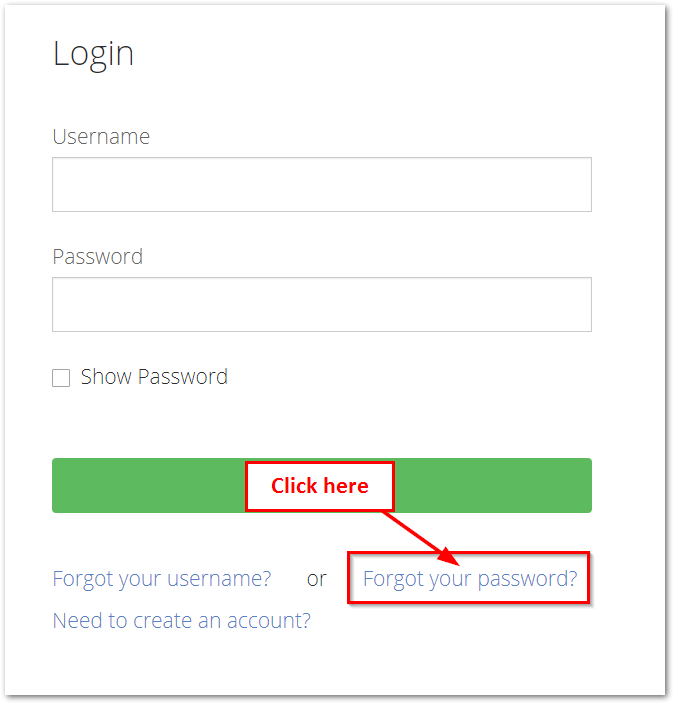Click the 'Password' label above the second field

pos(97,257)
